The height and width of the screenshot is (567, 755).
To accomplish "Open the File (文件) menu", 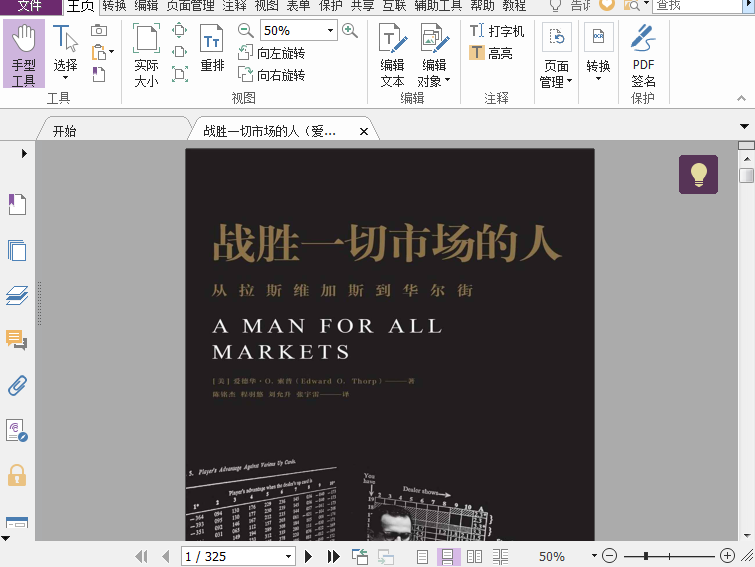I will coord(30,6).
